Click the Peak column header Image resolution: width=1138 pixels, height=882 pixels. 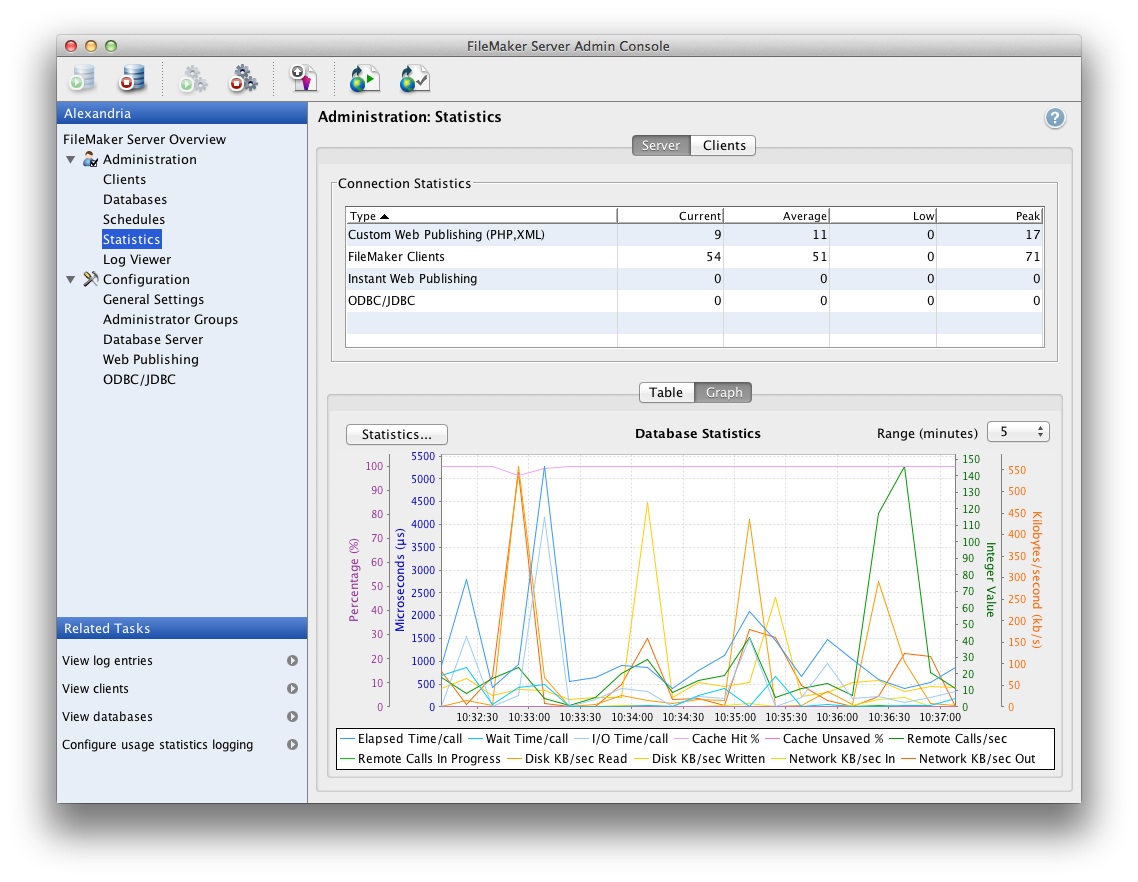click(990, 216)
